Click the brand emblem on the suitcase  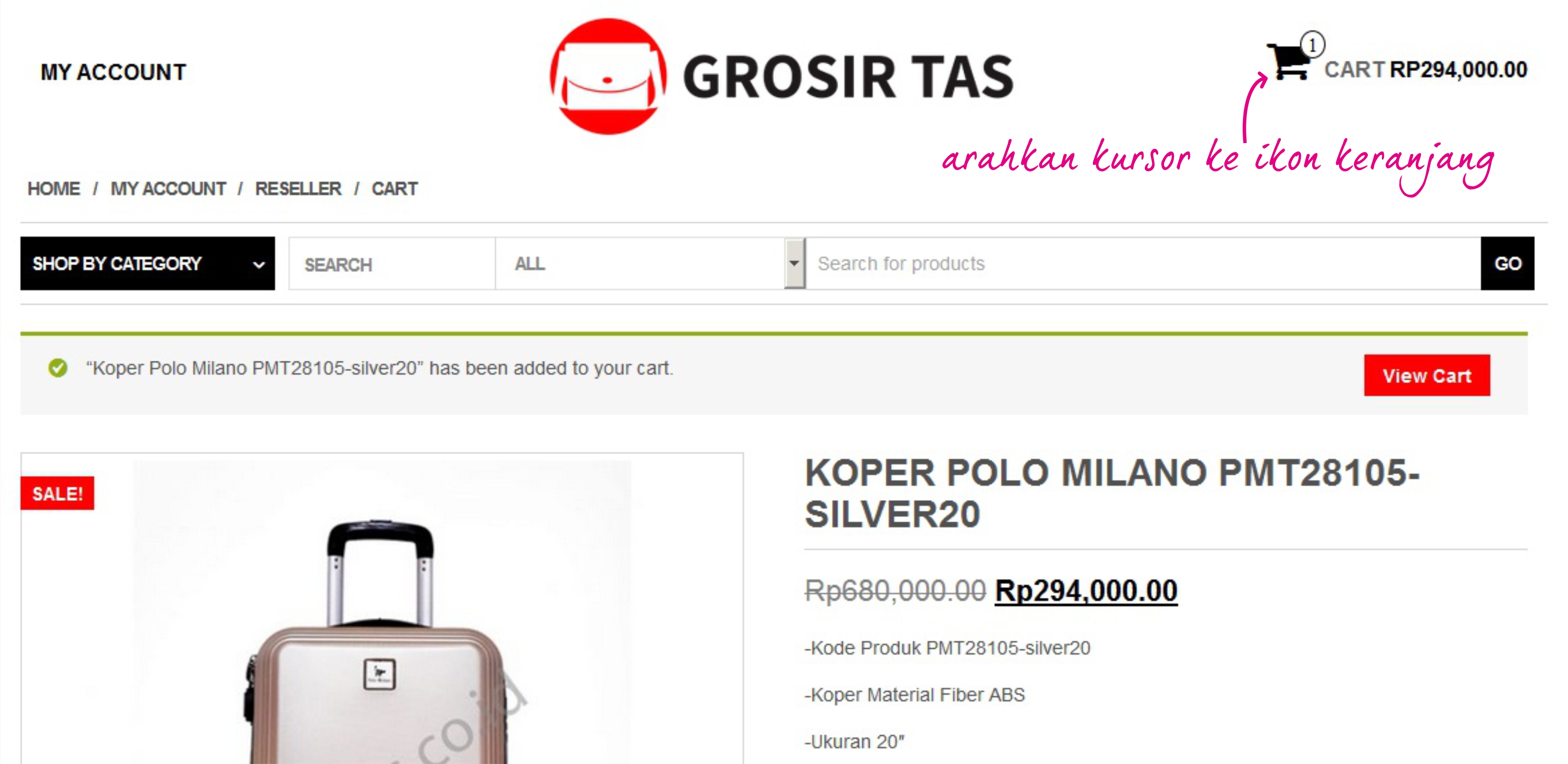[x=380, y=673]
